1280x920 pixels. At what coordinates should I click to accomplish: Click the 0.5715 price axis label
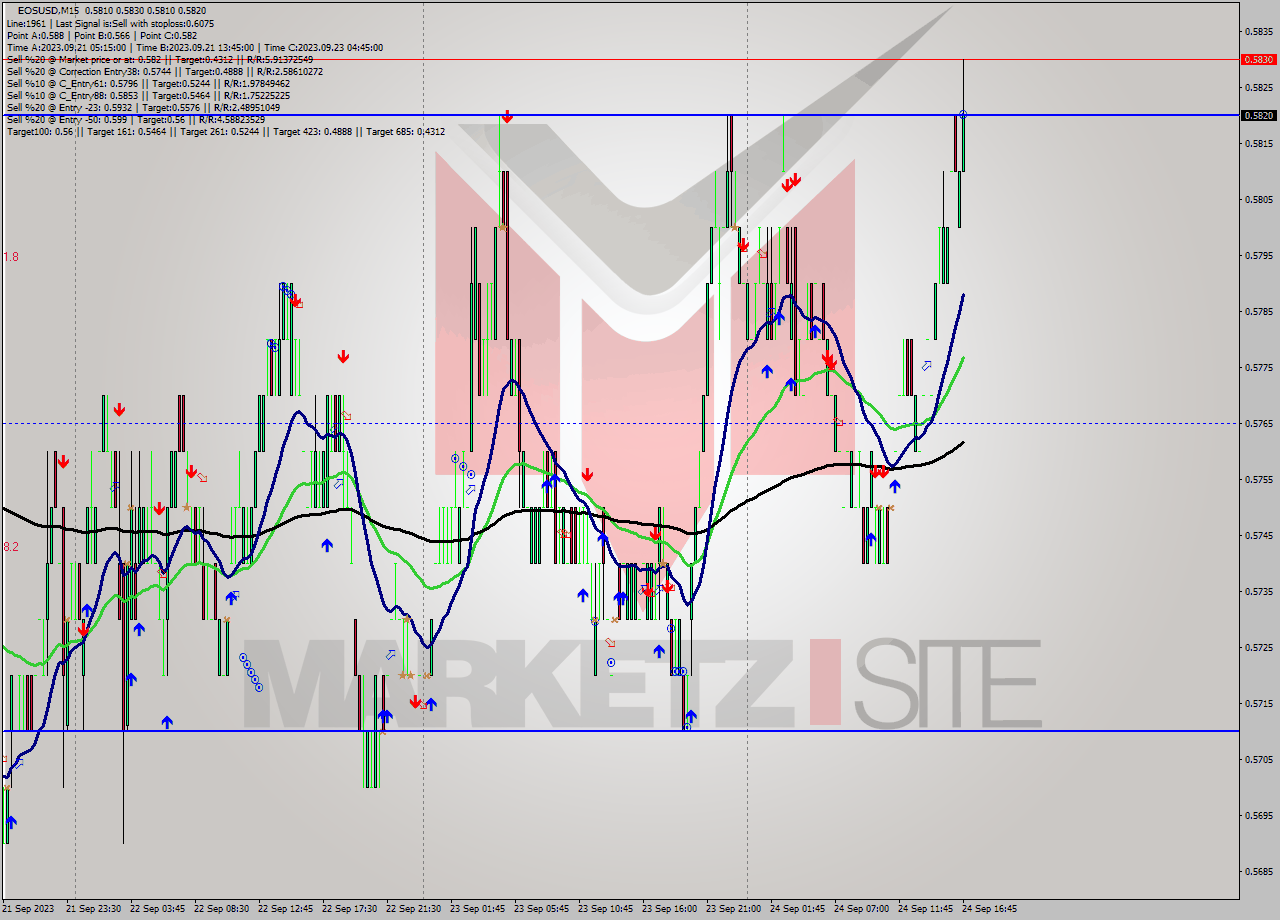(x=1258, y=703)
